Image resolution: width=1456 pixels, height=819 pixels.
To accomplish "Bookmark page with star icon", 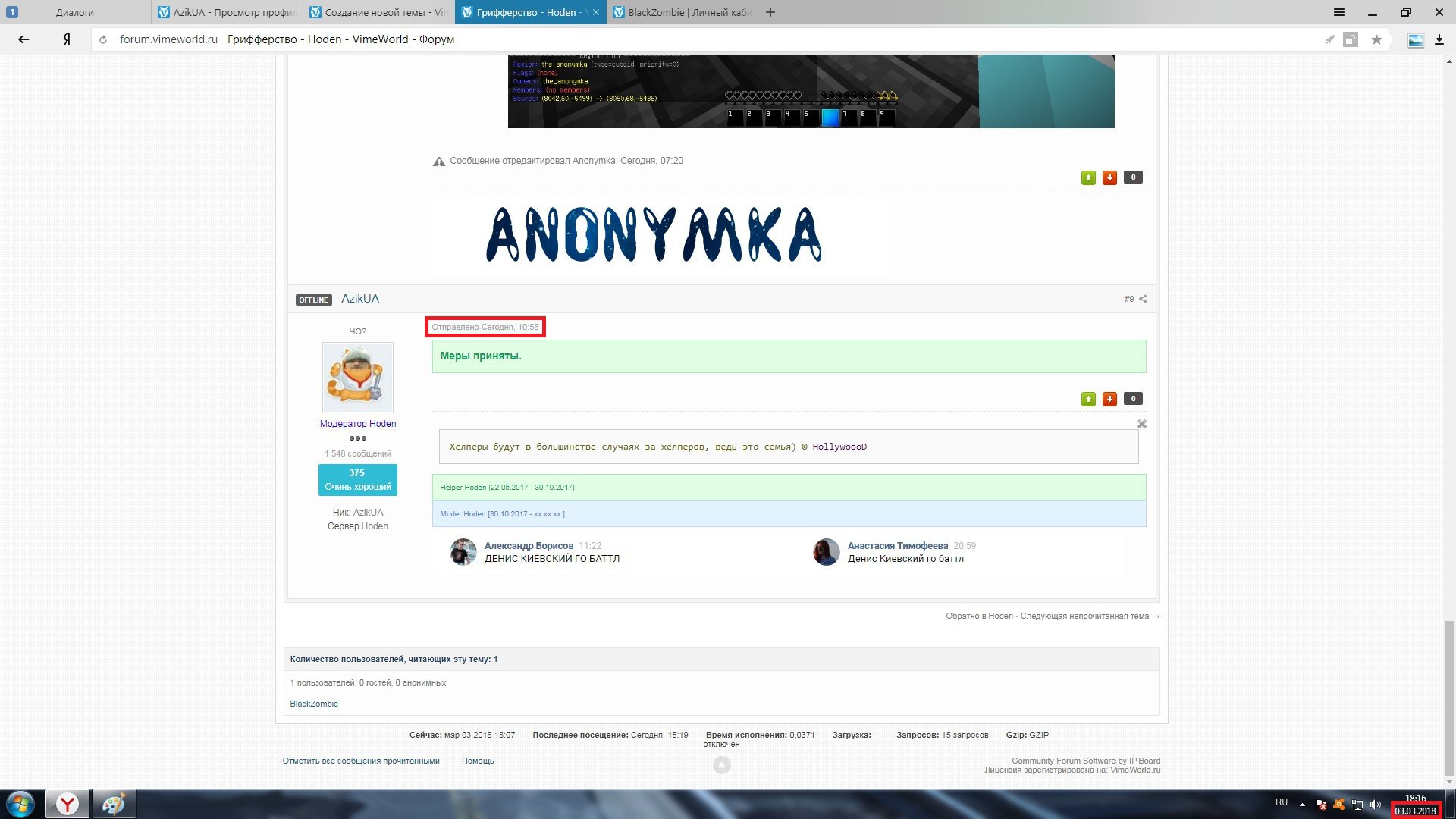I will [x=1376, y=39].
